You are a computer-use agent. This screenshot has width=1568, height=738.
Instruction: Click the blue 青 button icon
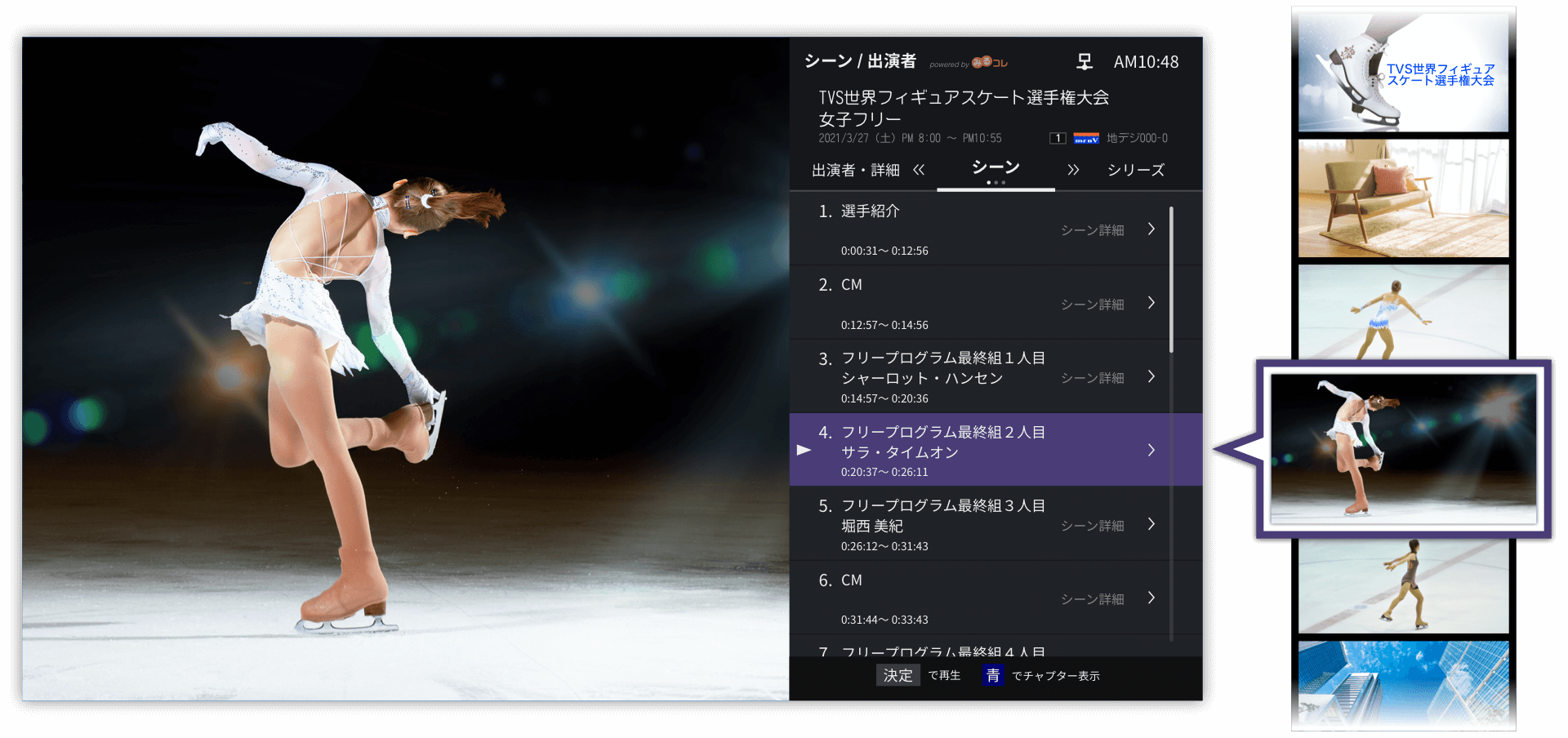(992, 676)
